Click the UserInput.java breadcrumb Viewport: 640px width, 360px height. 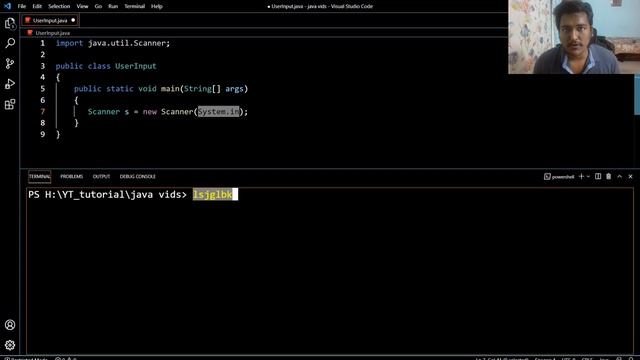coord(53,33)
